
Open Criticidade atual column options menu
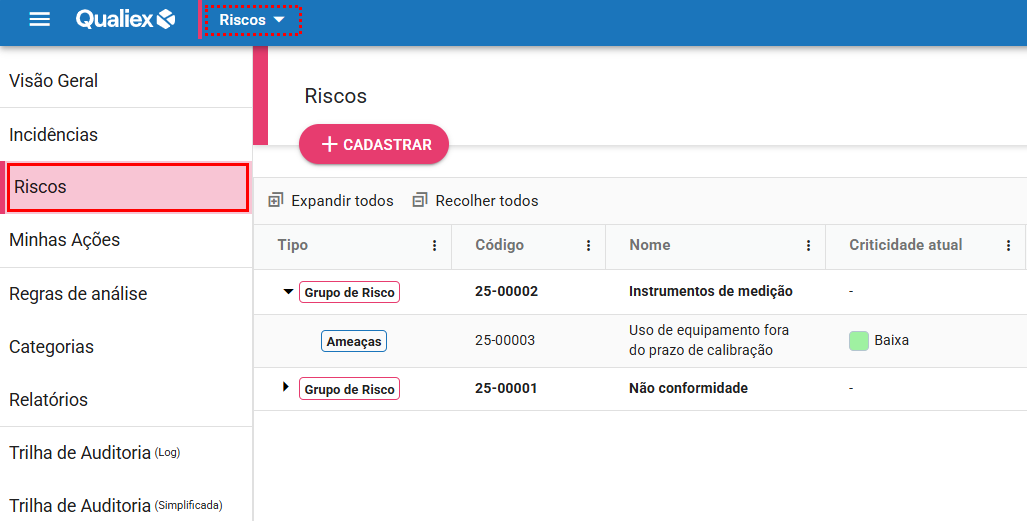click(x=1008, y=245)
